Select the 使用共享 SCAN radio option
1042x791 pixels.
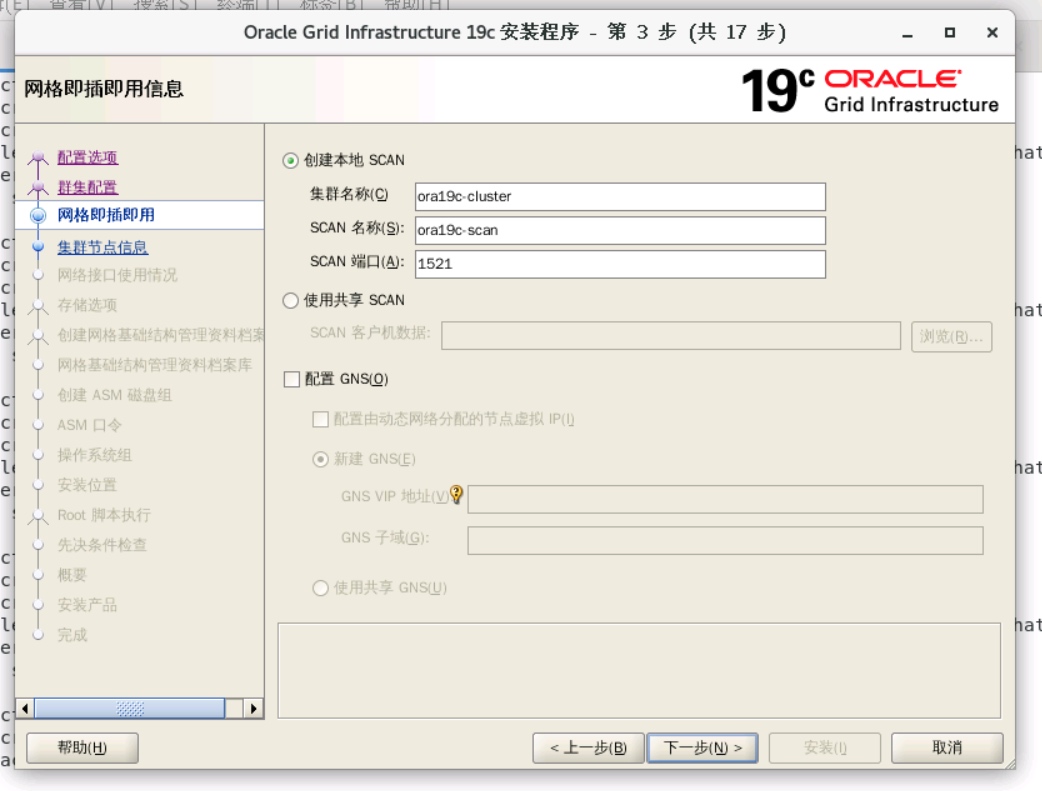pyautogui.click(x=291, y=300)
